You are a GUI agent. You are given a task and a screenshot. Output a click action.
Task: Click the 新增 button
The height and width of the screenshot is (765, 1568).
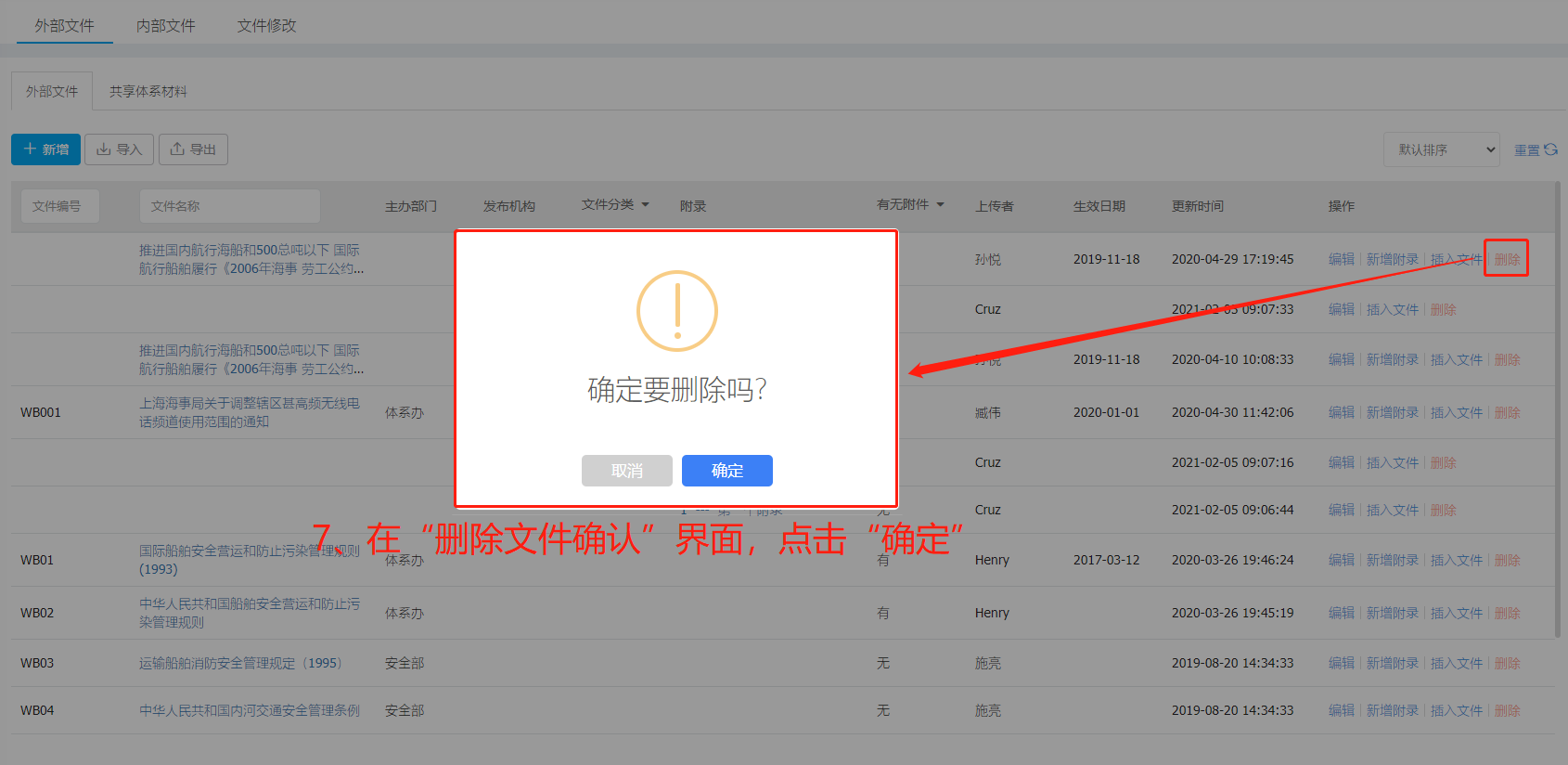45,149
